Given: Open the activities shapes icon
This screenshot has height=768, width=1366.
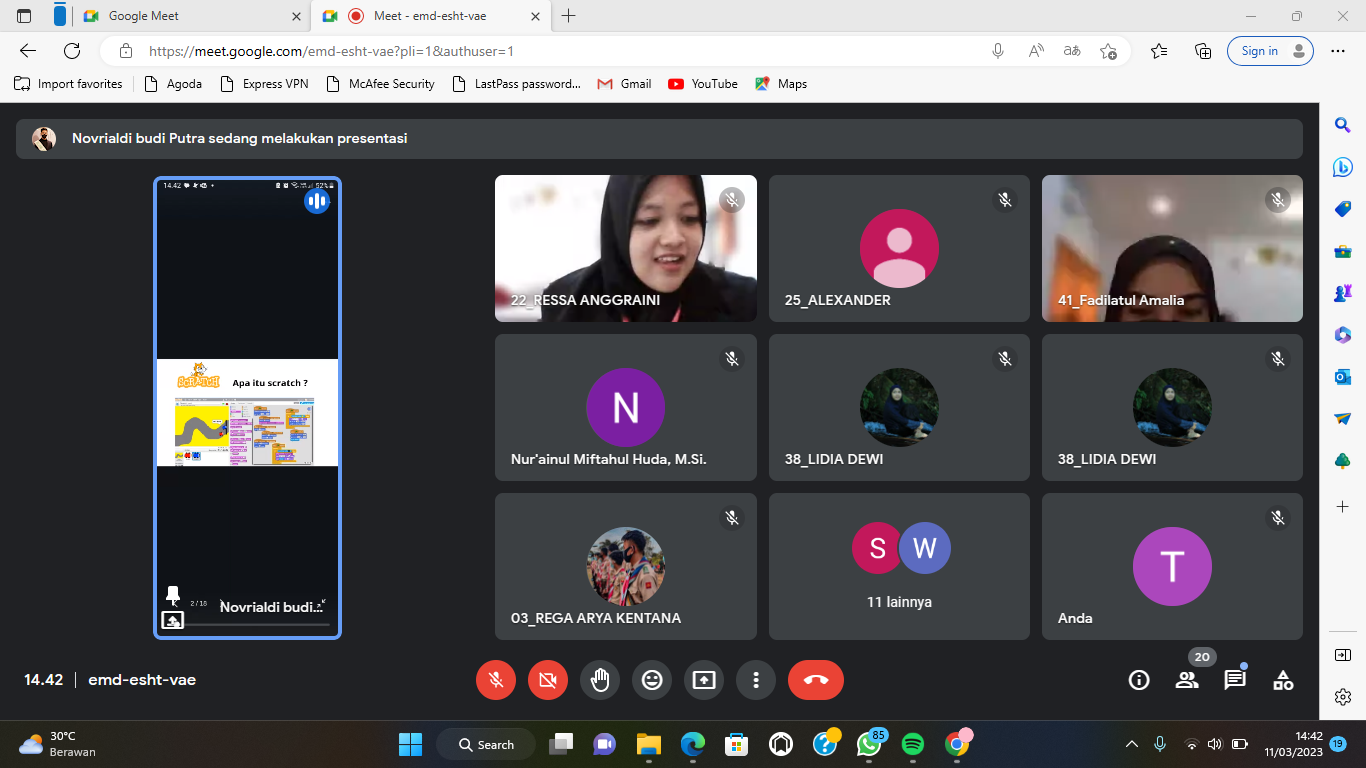Looking at the screenshot, I should [x=1283, y=680].
